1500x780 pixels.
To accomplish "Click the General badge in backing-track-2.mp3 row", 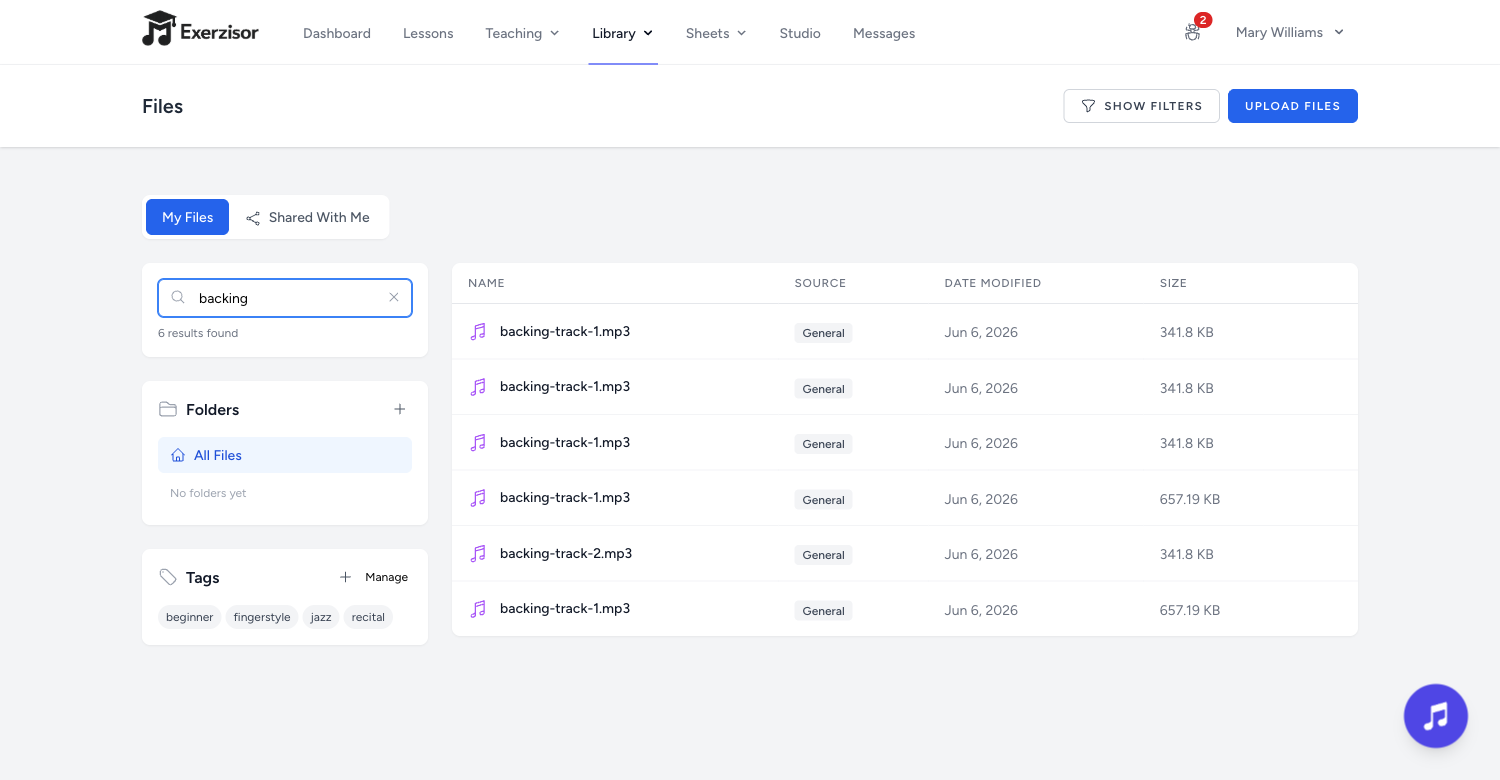I will click(x=823, y=555).
